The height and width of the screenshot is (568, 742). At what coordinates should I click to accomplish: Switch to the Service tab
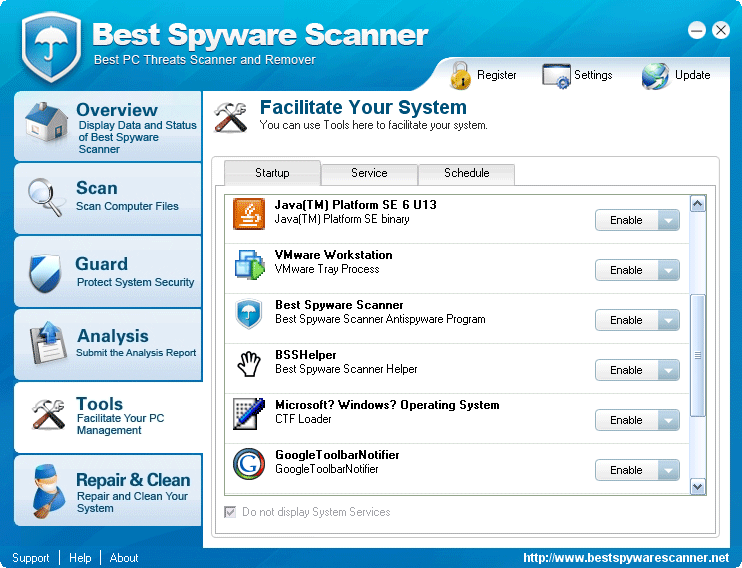369,173
